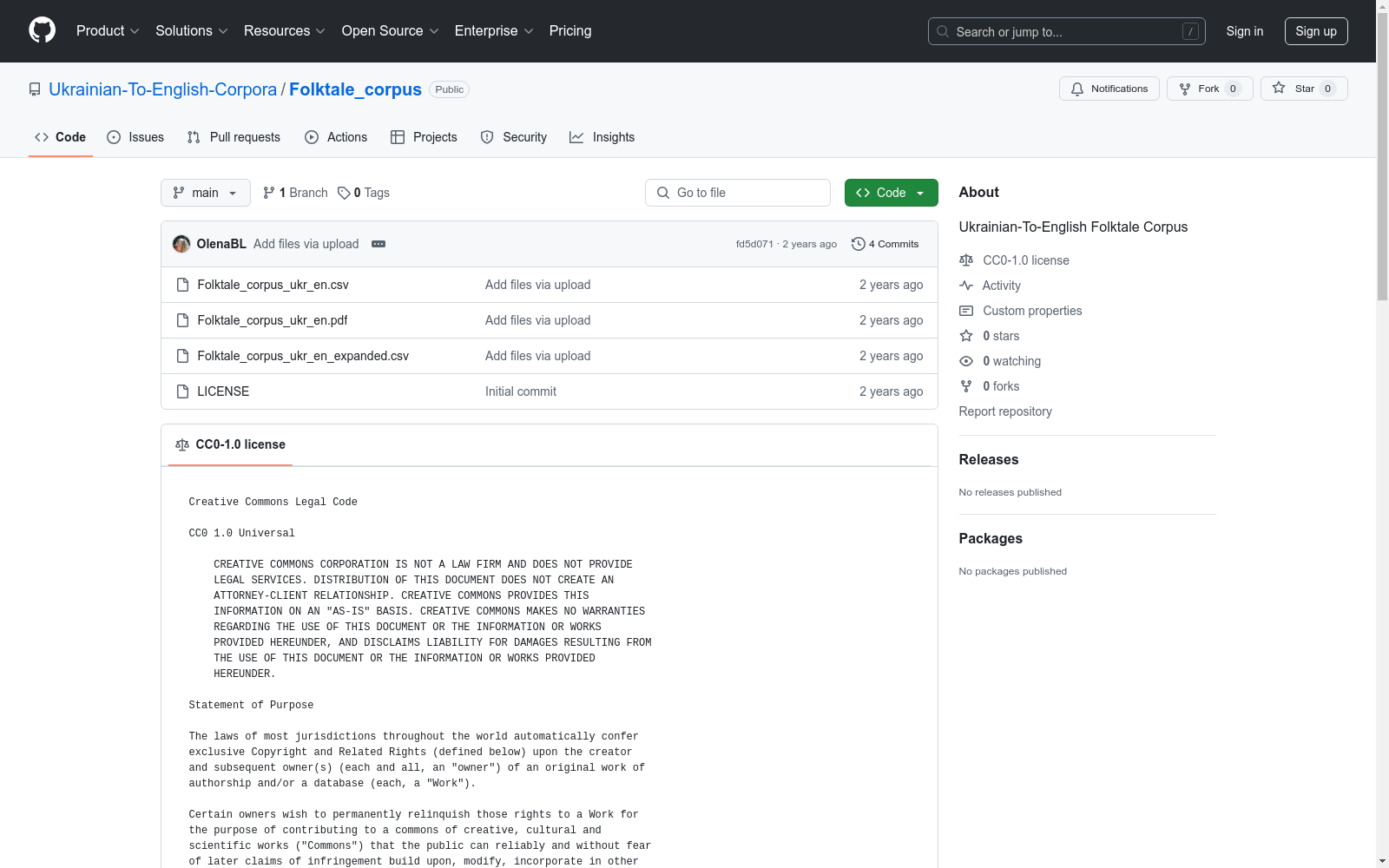The width and height of the screenshot is (1389, 868).
Task: Expand the Open Source menu
Action: 391,30
